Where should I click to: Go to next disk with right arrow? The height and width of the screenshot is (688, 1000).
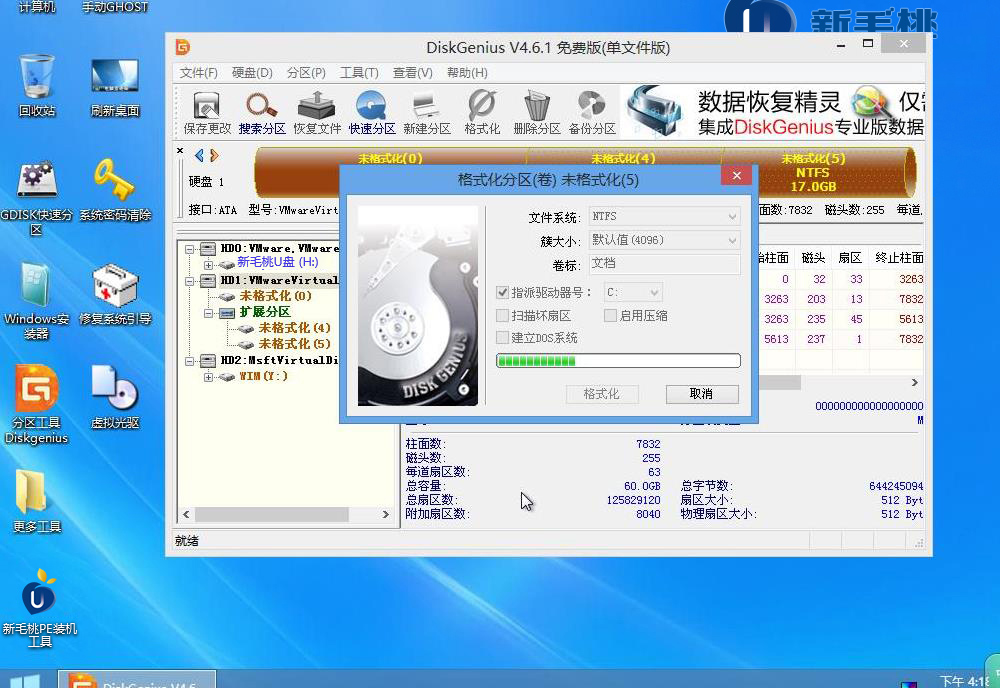(x=214, y=155)
